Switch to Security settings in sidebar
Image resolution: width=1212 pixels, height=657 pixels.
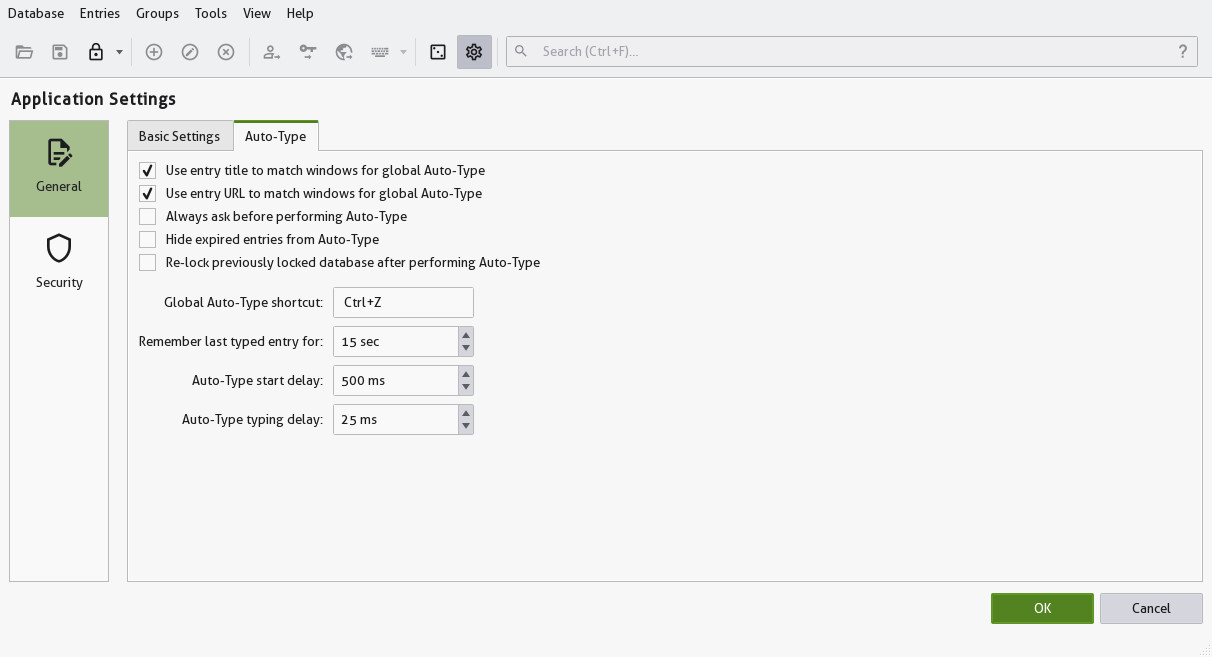(x=58, y=260)
